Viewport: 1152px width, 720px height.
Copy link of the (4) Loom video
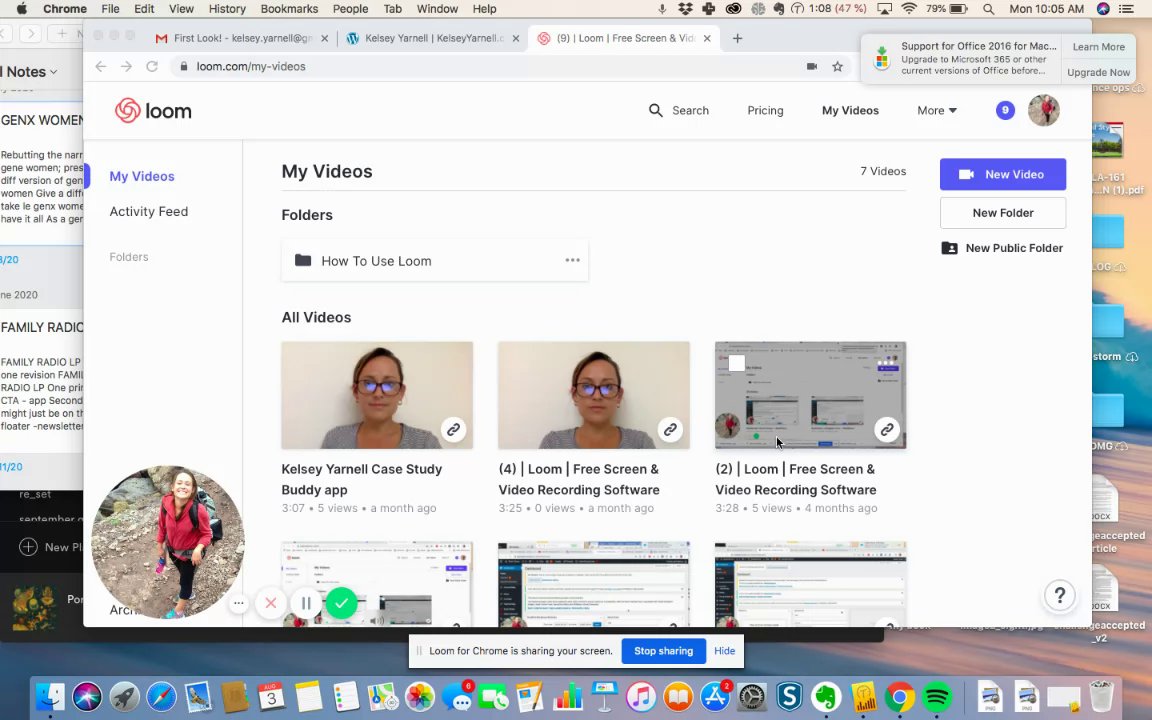[x=670, y=430]
